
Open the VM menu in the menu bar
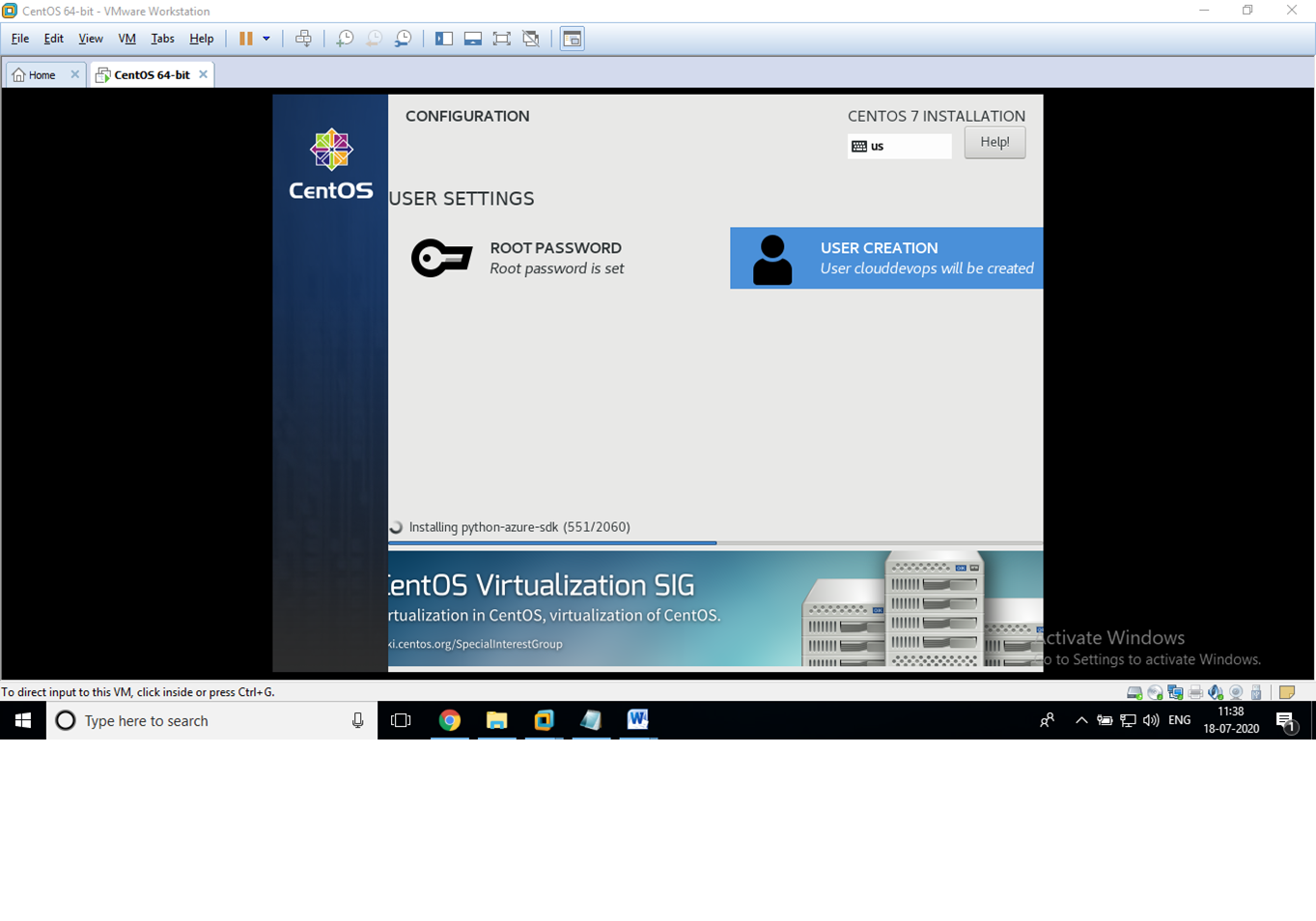(x=126, y=39)
